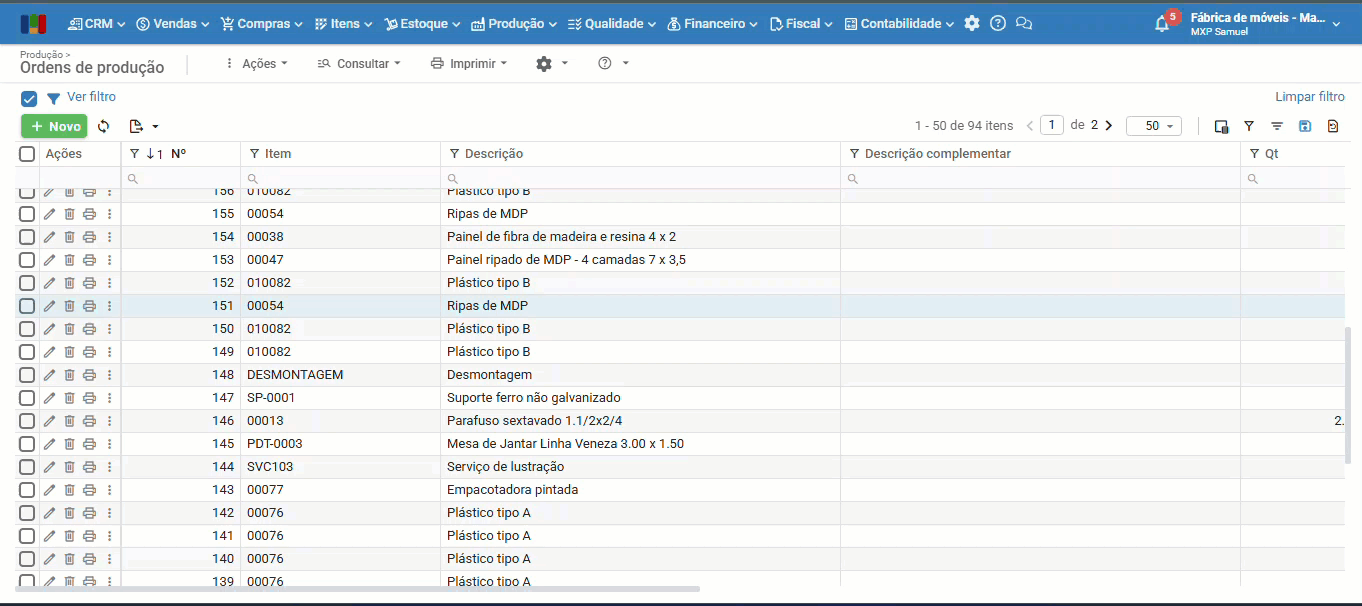Expand the company selector Fábrica de móveis
Screen dimensions: 1362x606
[1266, 23]
